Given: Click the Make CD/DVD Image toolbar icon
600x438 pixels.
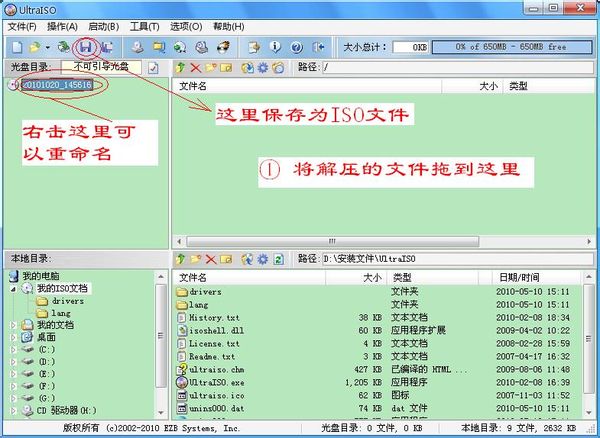Looking at the screenshot, I should [x=137, y=47].
